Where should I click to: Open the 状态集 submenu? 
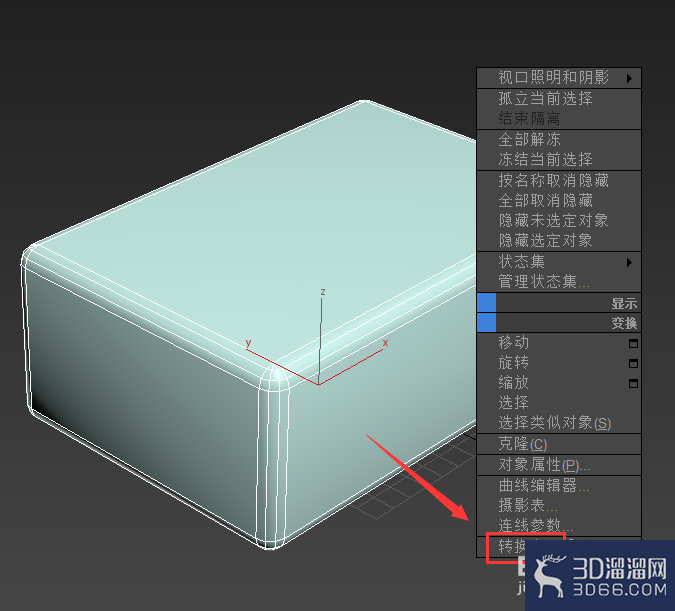559,262
